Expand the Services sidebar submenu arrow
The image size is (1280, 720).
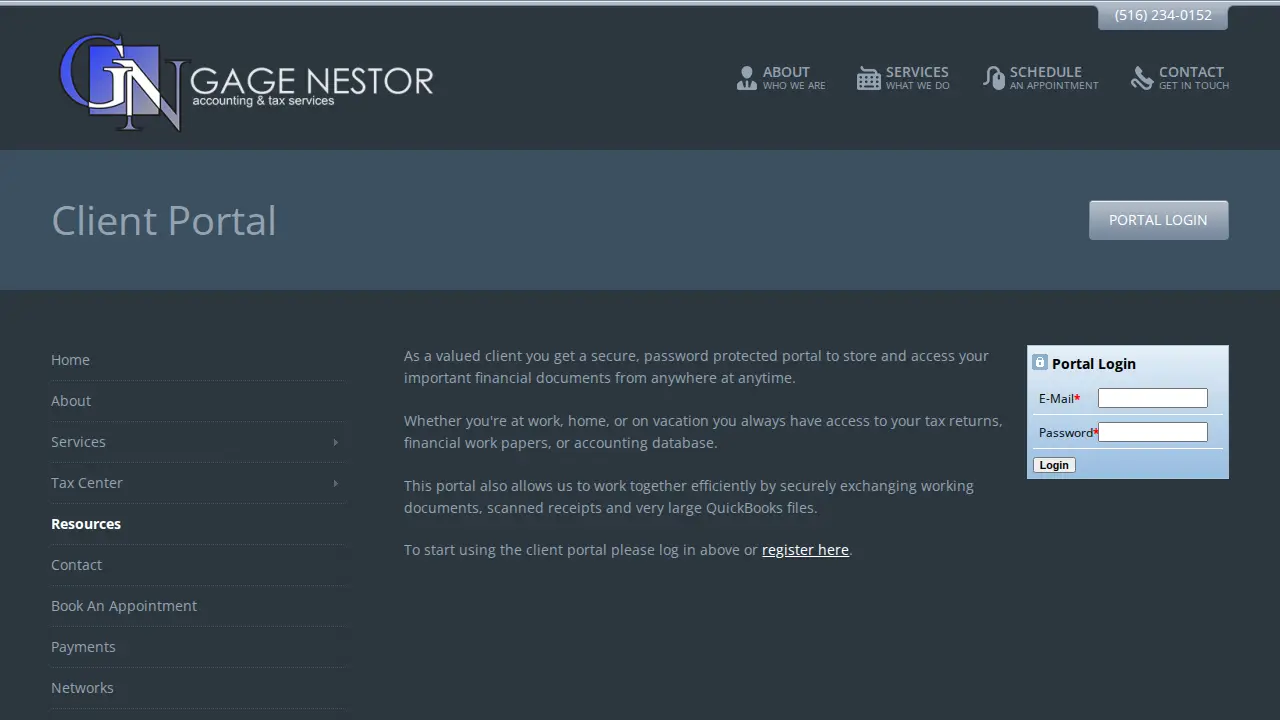[335, 442]
